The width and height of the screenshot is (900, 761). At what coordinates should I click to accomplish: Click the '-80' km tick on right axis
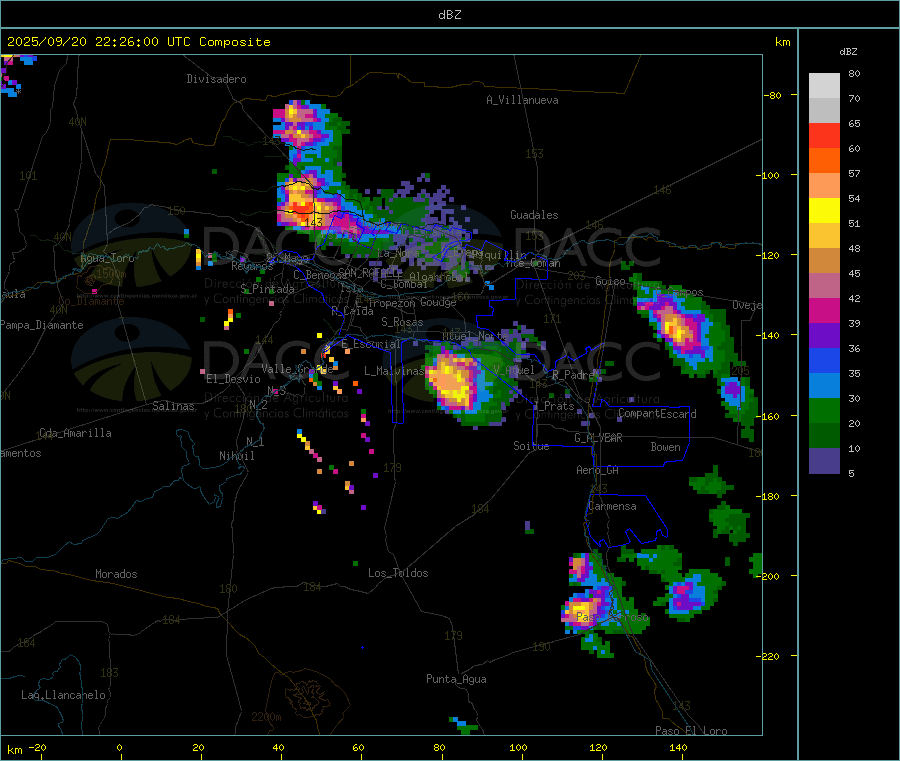[773, 95]
